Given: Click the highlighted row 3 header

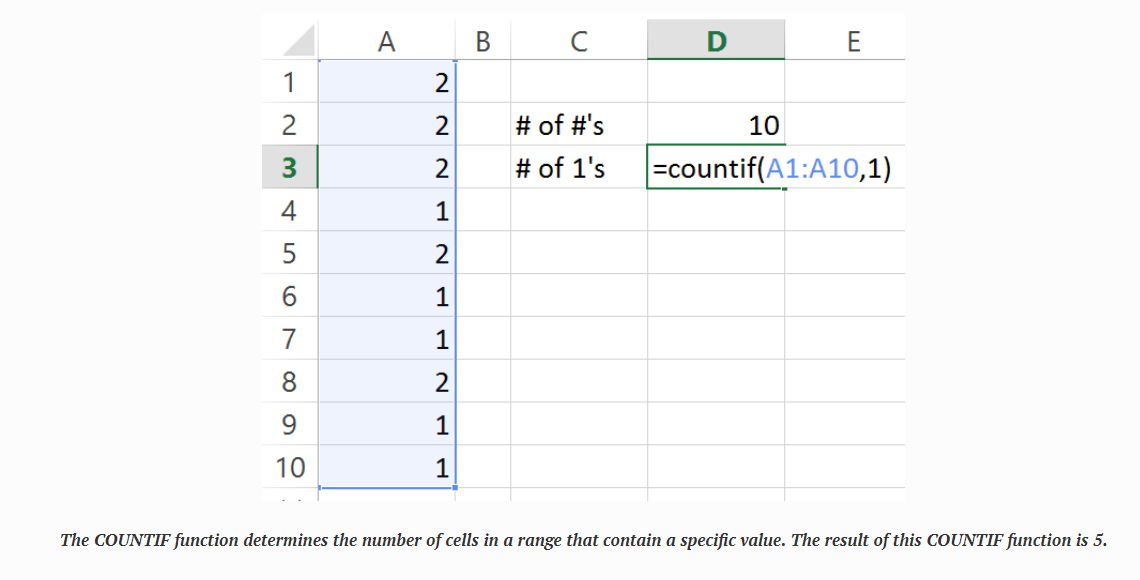Looking at the screenshot, I should point(289,168).
